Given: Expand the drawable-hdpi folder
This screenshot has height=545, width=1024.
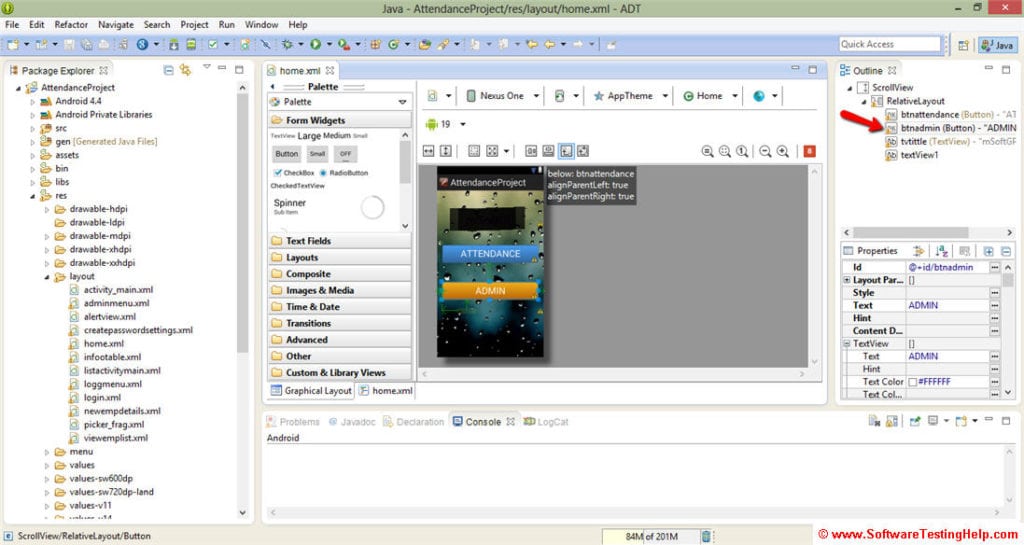Looking at the screenshot, I should click(47, 210).
